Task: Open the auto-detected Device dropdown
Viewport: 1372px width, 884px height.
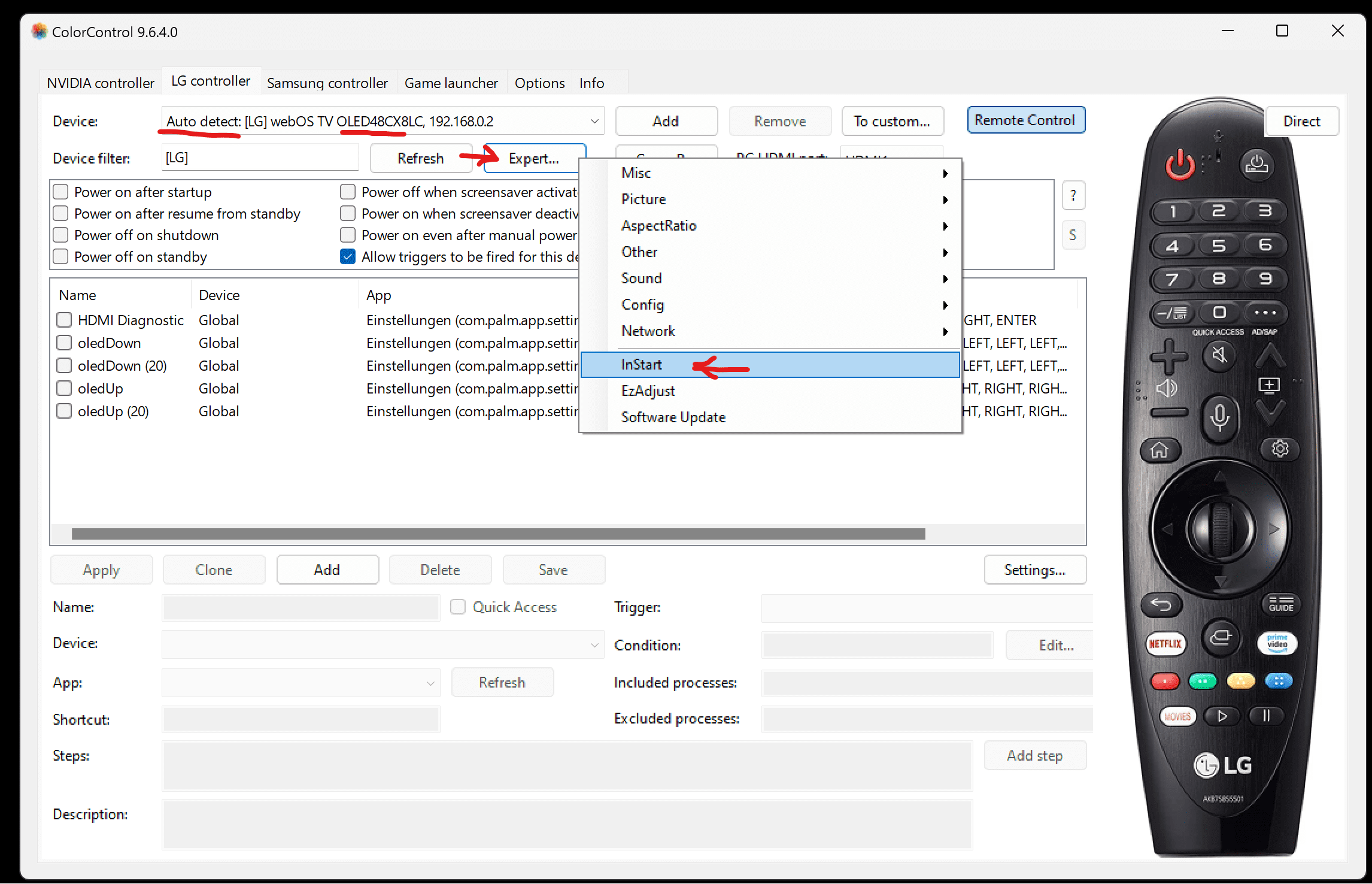Action: 383,121
